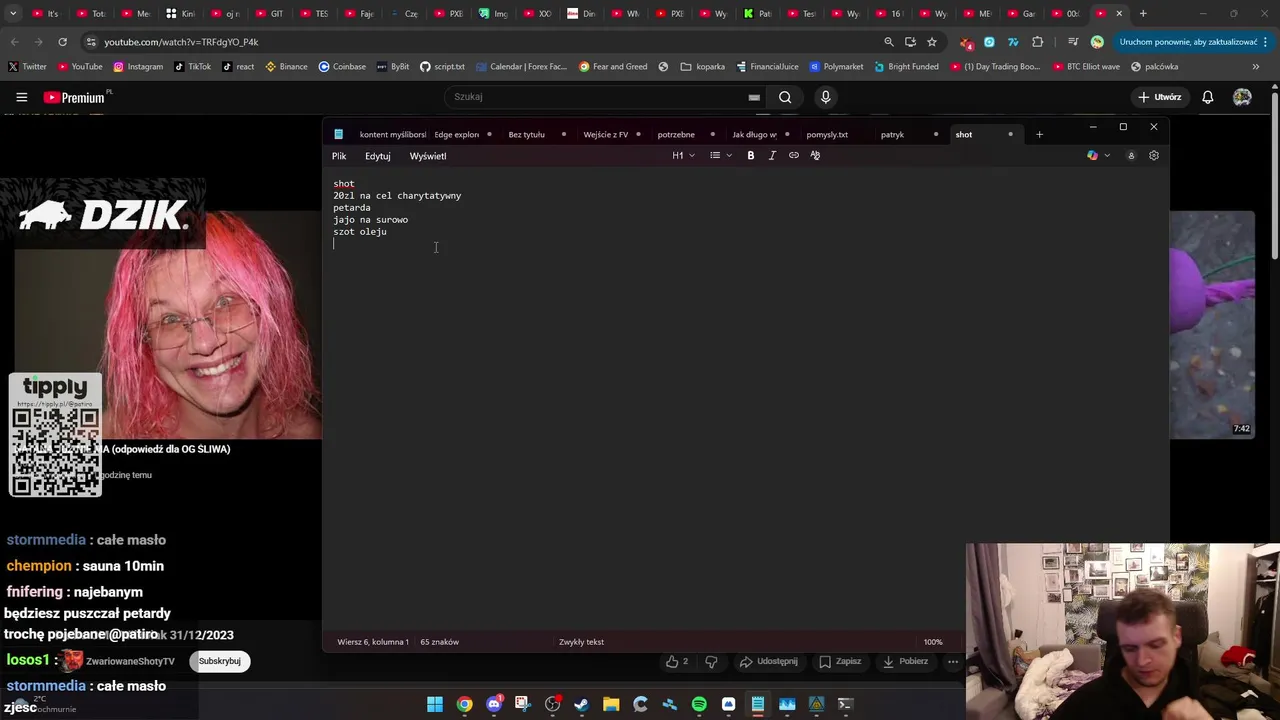This screenshot has height=720, width=1280.
Task: Click line 'szot oleju' in editor
Action: (x=360, y=232)
